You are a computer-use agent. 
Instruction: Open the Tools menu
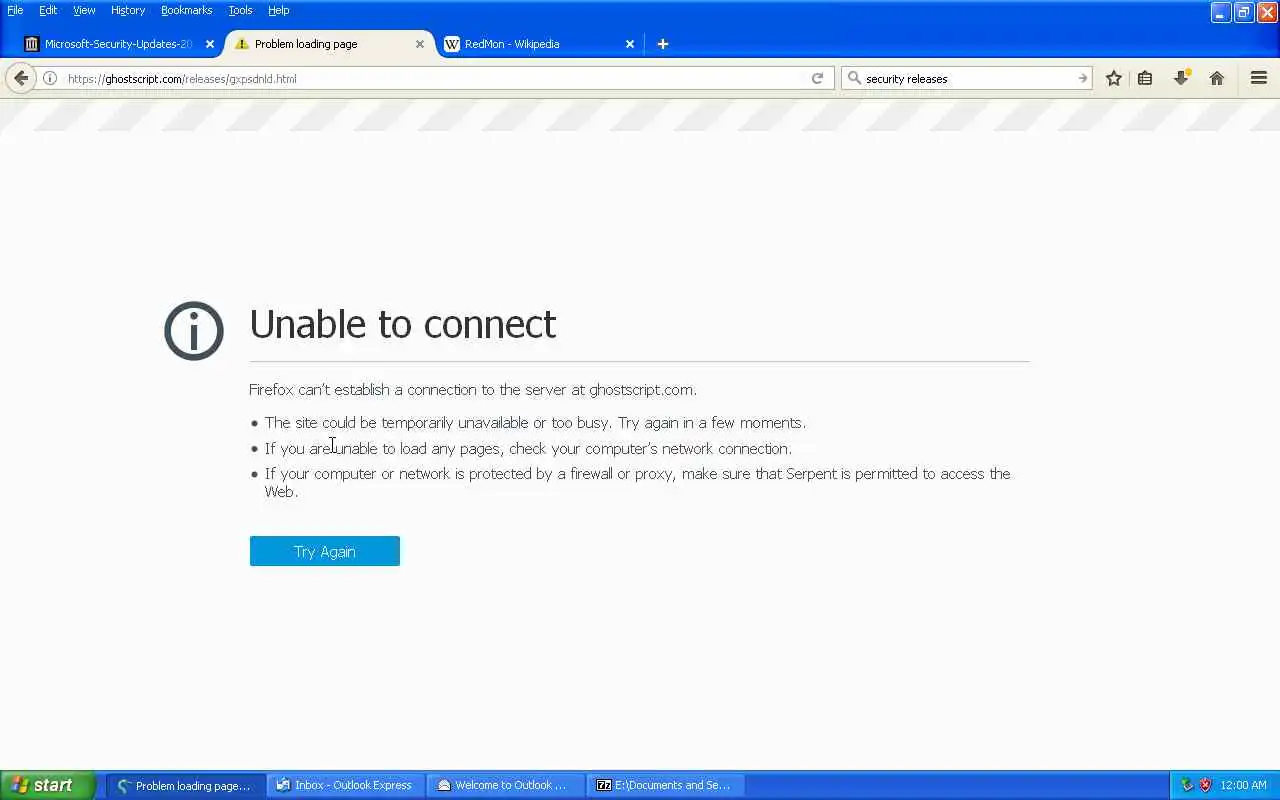[x=240, y=10]
